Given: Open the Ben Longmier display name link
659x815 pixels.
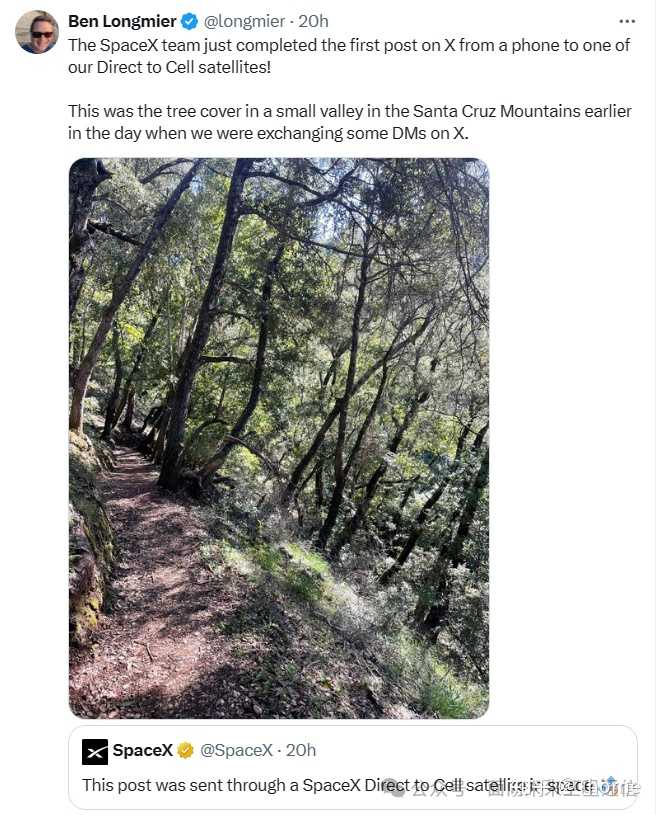Looking at the screenshot, I should [x=122, y=21].
